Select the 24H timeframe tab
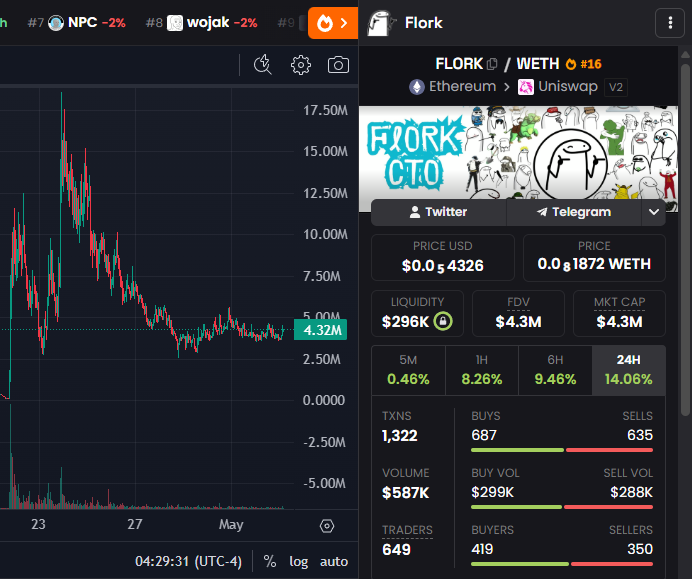The image size is (692, 579). click(x=628, y=370)
